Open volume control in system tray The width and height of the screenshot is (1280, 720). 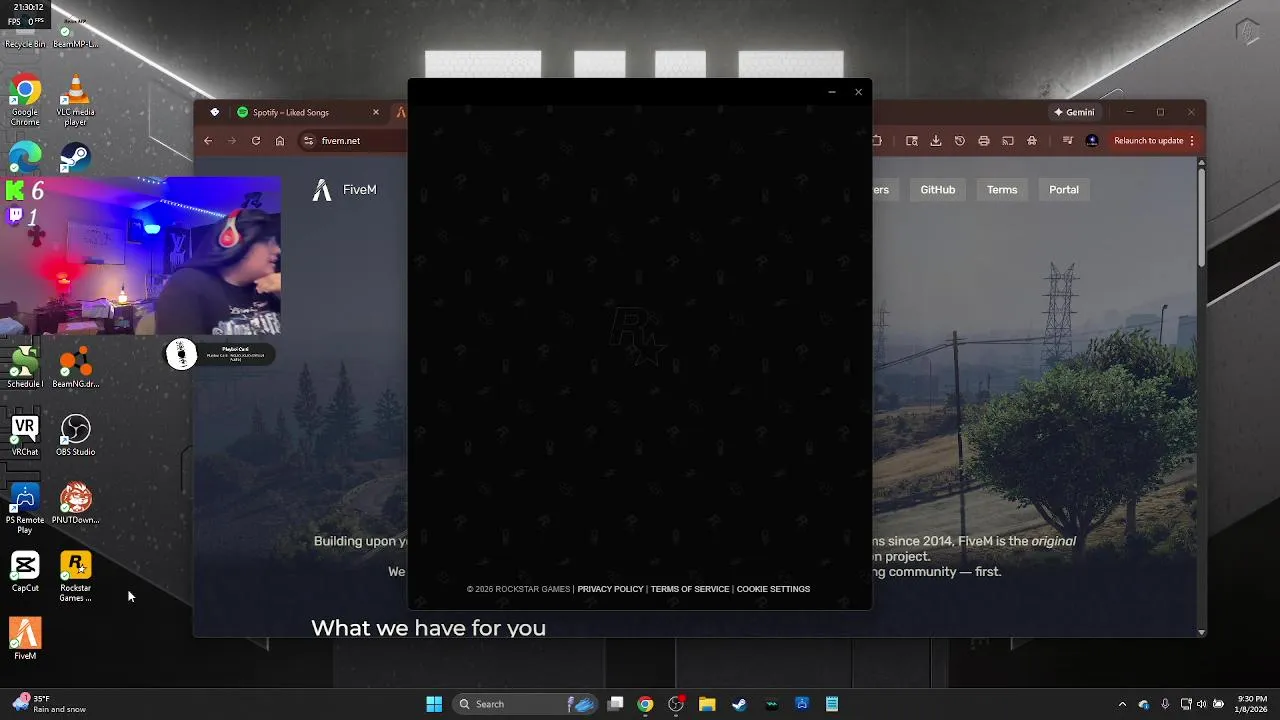click(1202, 704)
